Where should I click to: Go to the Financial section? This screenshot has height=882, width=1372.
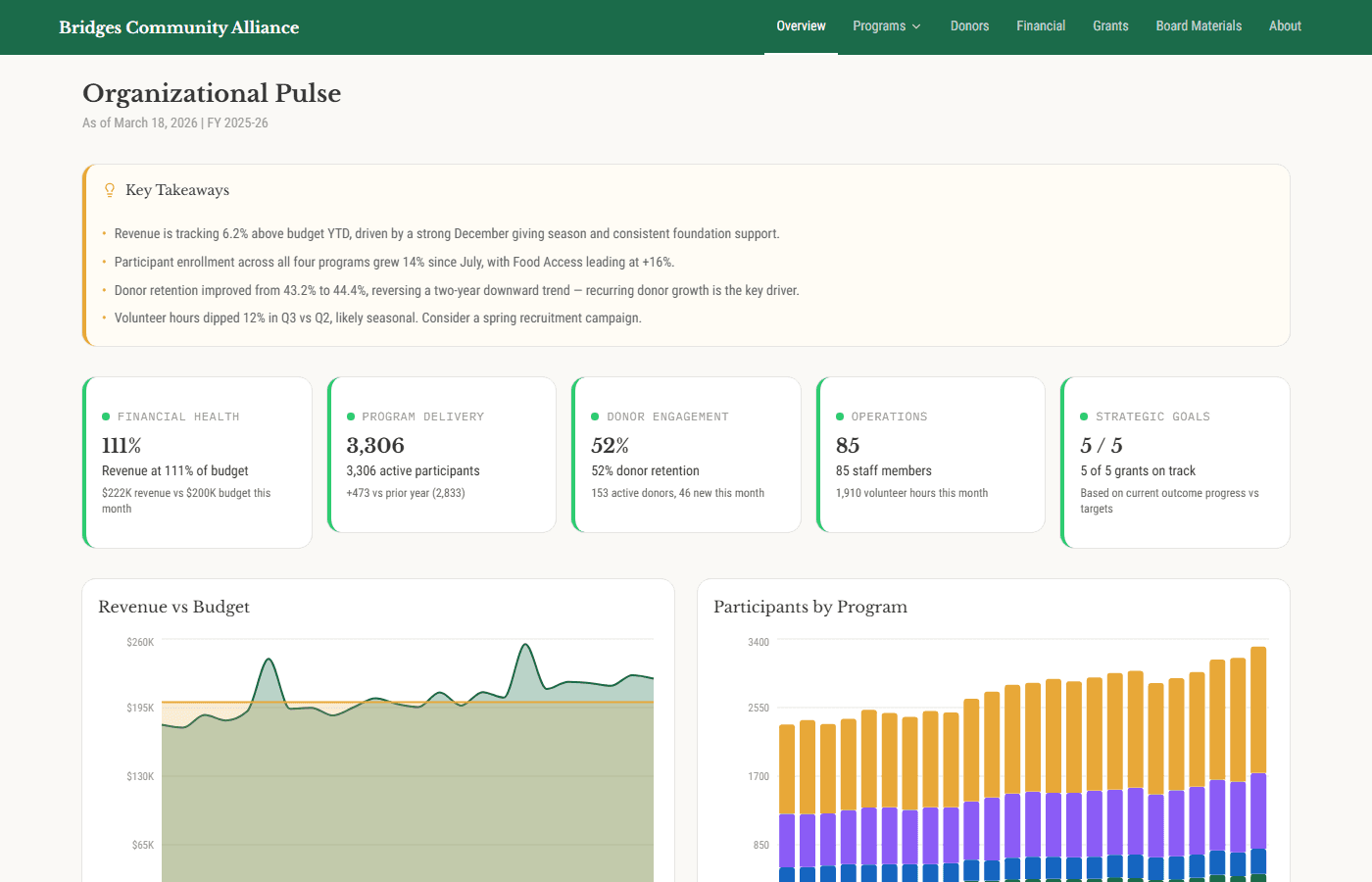point(1041,26)
